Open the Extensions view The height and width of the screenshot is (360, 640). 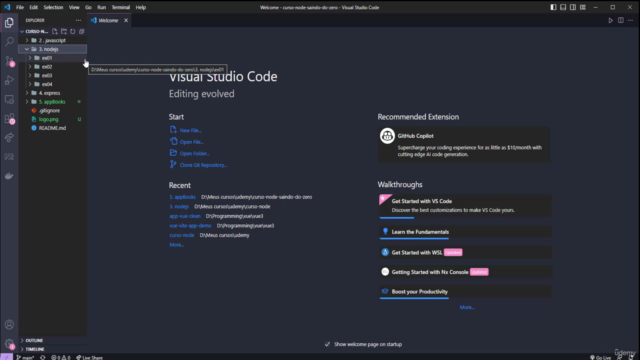(9, 119)
